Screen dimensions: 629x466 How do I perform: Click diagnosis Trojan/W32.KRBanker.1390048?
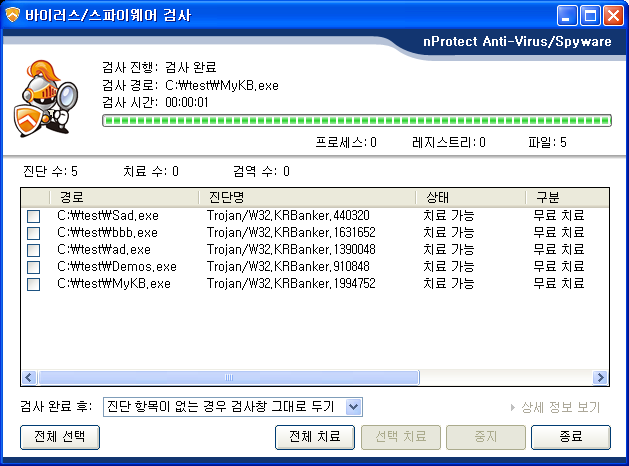(x=291, y=250)
